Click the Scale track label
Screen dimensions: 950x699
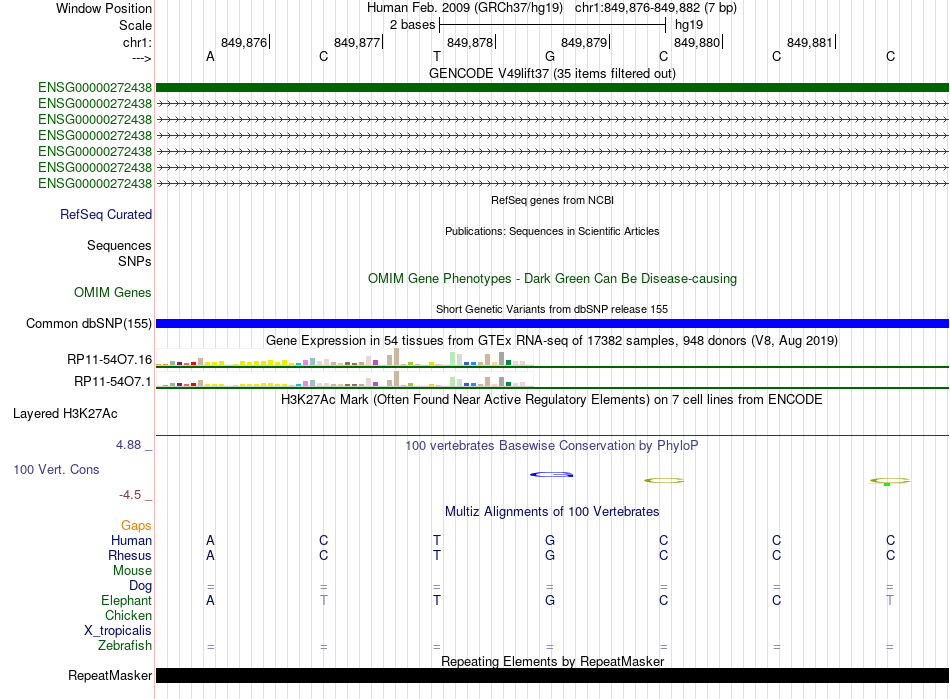(135, 25)
